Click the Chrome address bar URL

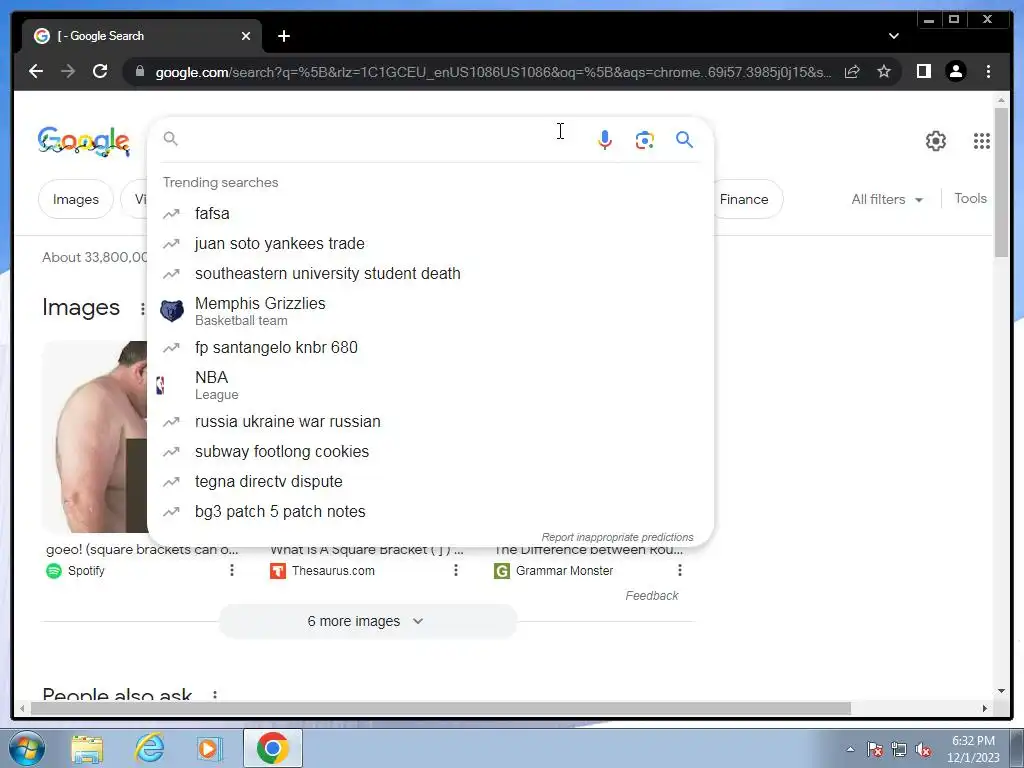[493, 72]
